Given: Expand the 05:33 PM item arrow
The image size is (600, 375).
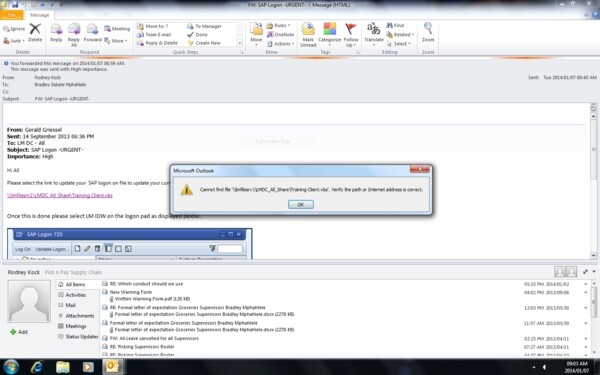Looking at the screenshot, I should pyautogui.click(x=585, y=284).
